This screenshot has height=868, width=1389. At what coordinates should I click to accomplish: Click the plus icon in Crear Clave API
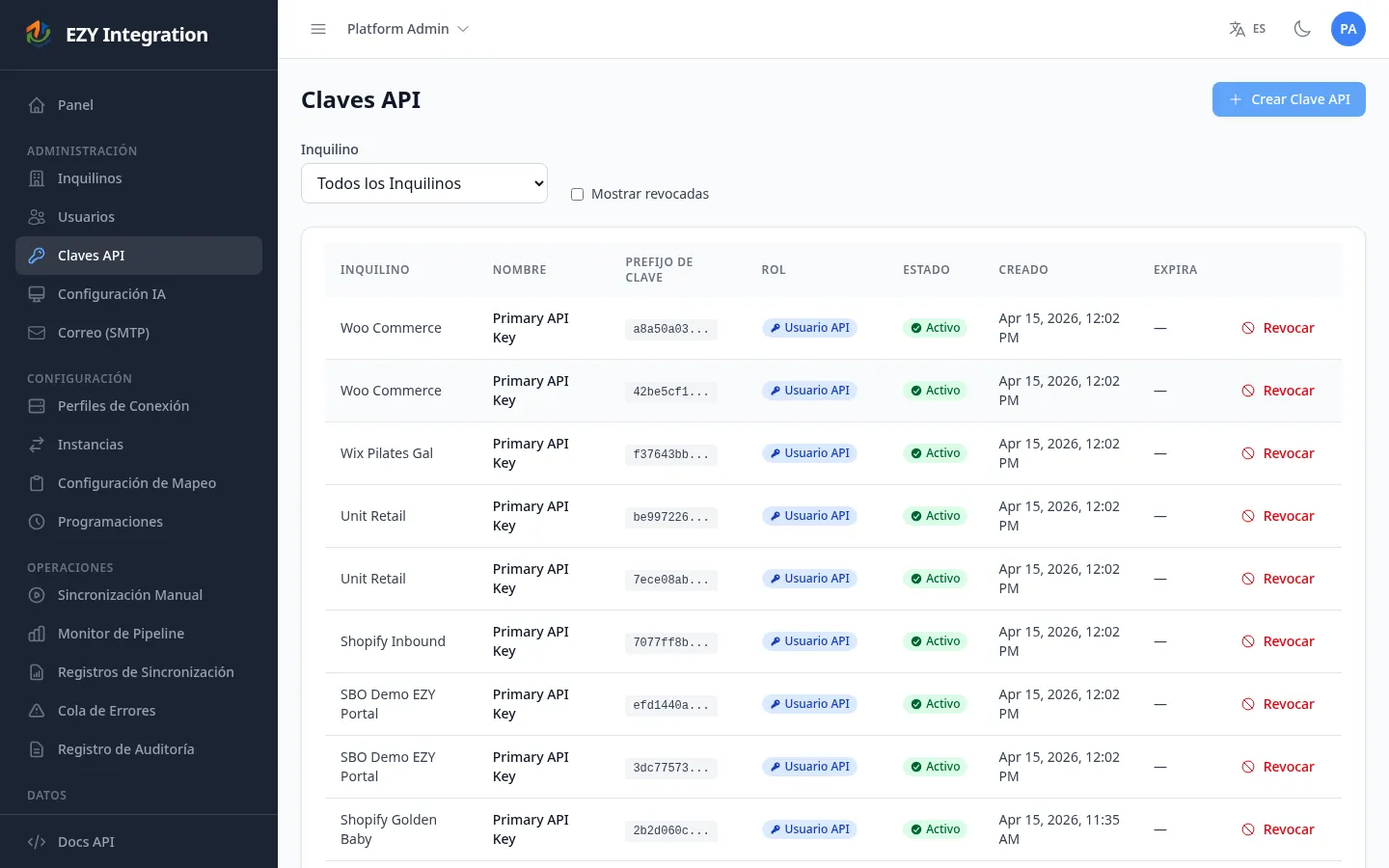pos(1236,99)
